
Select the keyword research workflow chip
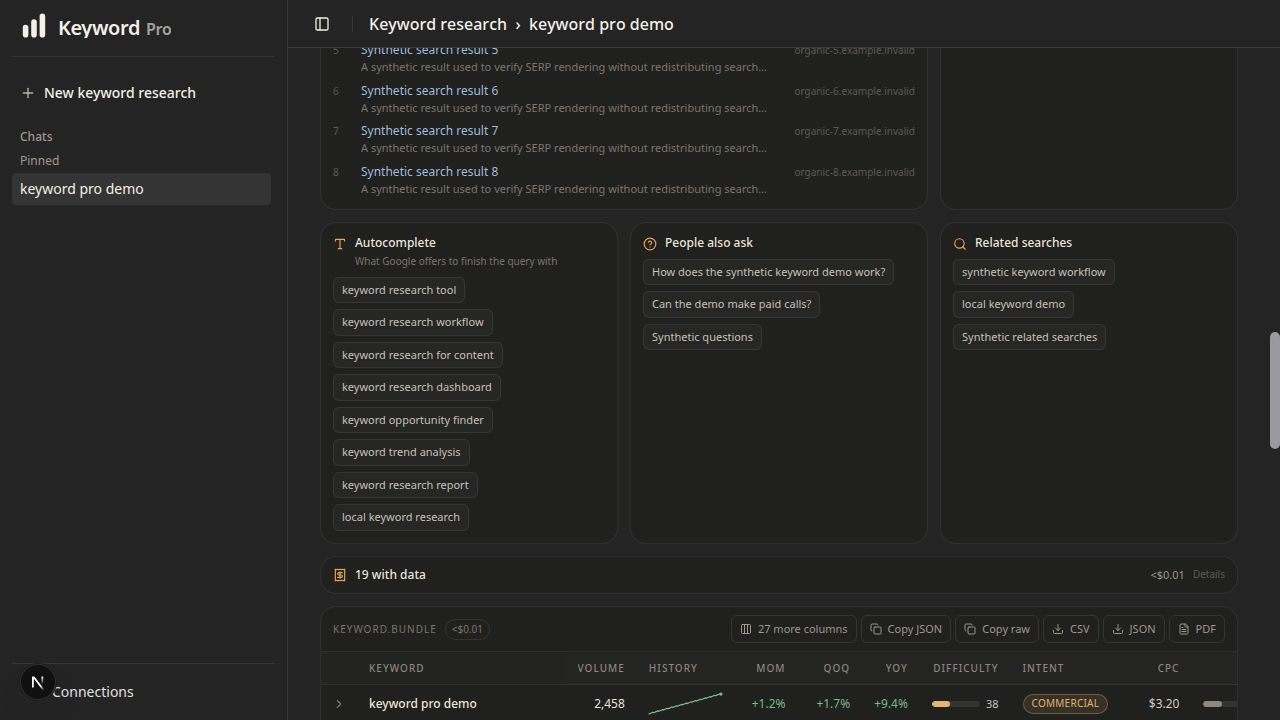tap(413, 322)
